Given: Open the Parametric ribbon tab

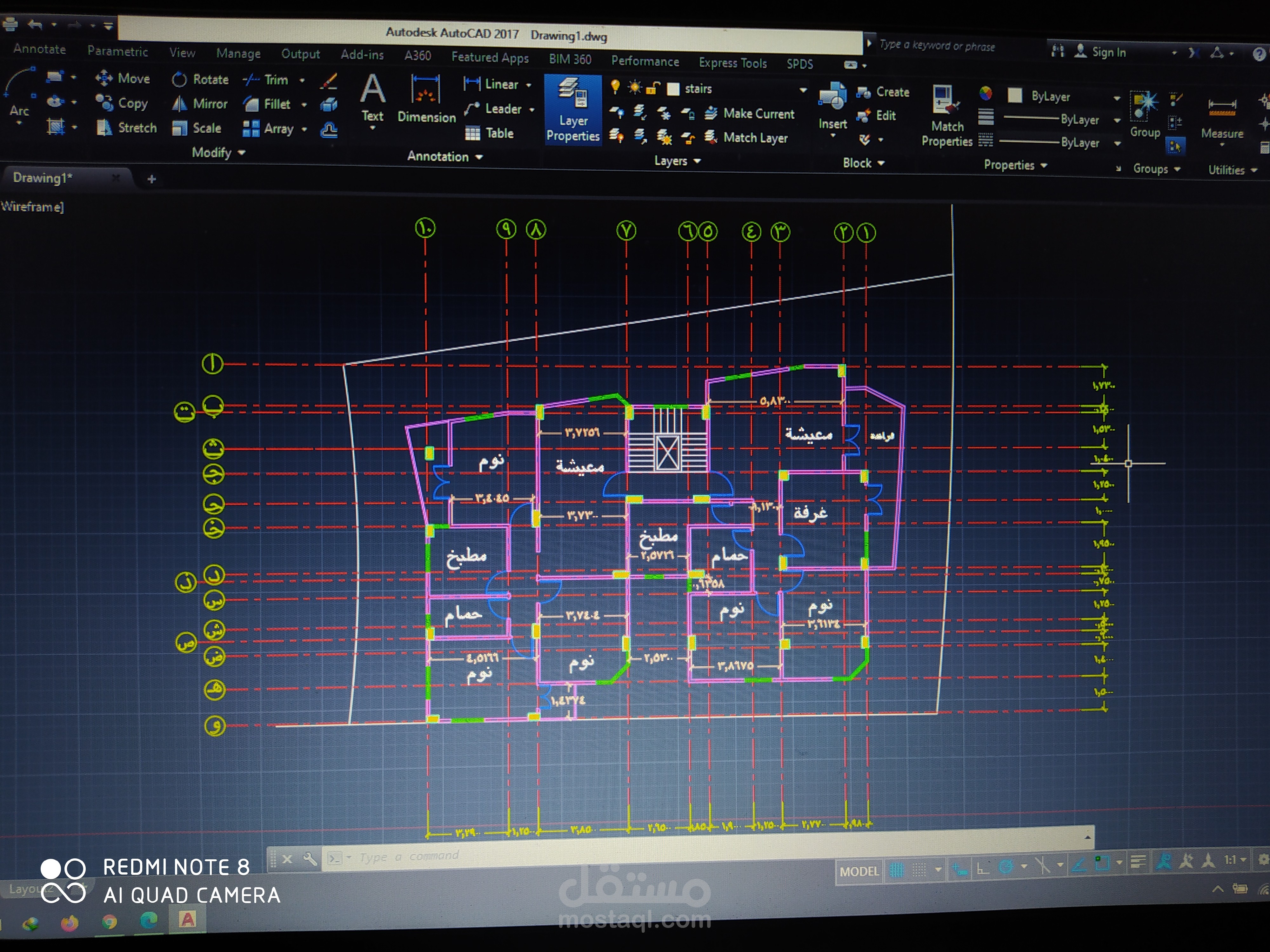Looking at the screenshot, I should (x=118, y=51).
